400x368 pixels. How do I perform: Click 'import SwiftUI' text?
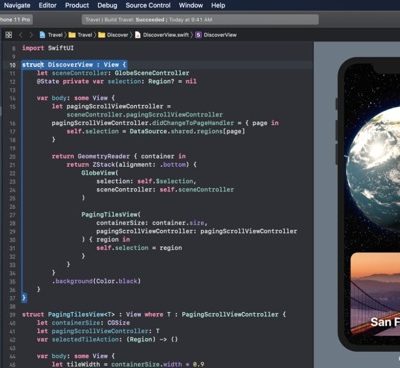point(48,48)
